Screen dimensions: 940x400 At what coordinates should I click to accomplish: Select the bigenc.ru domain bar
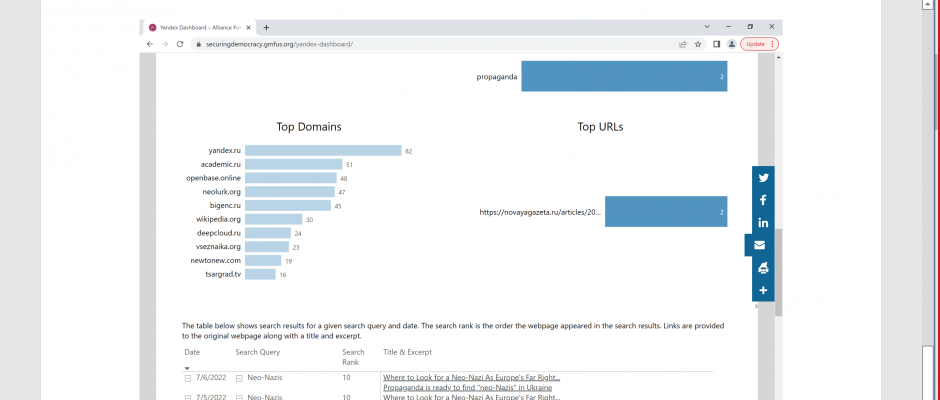pyautogui.click(x=288, y=205)
